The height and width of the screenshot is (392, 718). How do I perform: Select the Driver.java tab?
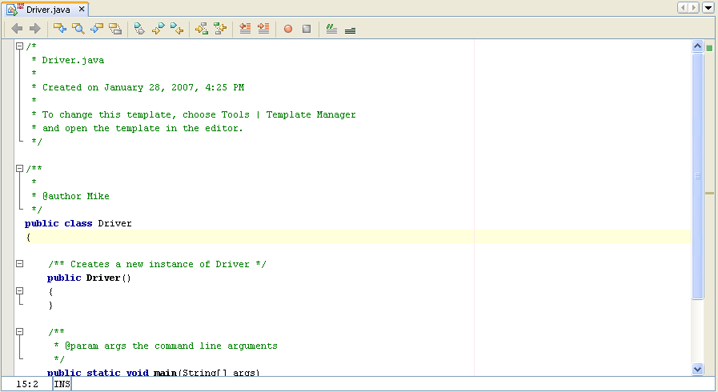click(46, 9)
